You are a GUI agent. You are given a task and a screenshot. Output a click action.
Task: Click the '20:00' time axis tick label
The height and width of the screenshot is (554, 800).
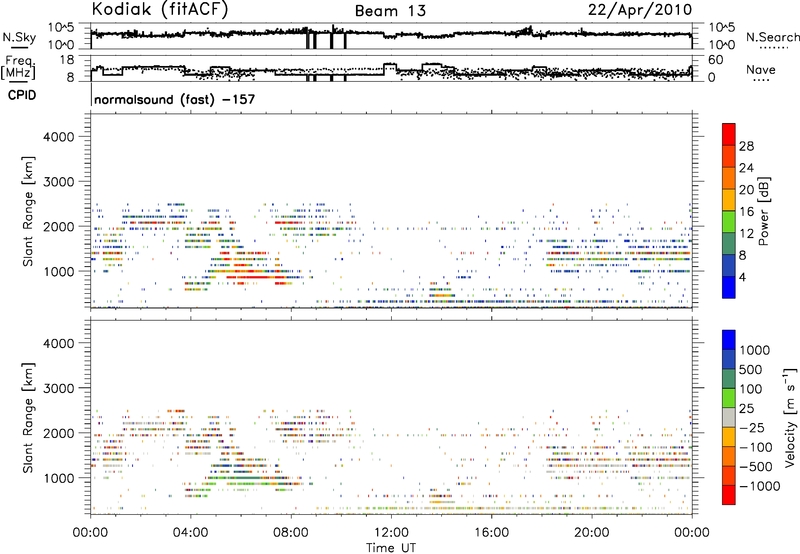pyautogui.click(x=592, y=532)
